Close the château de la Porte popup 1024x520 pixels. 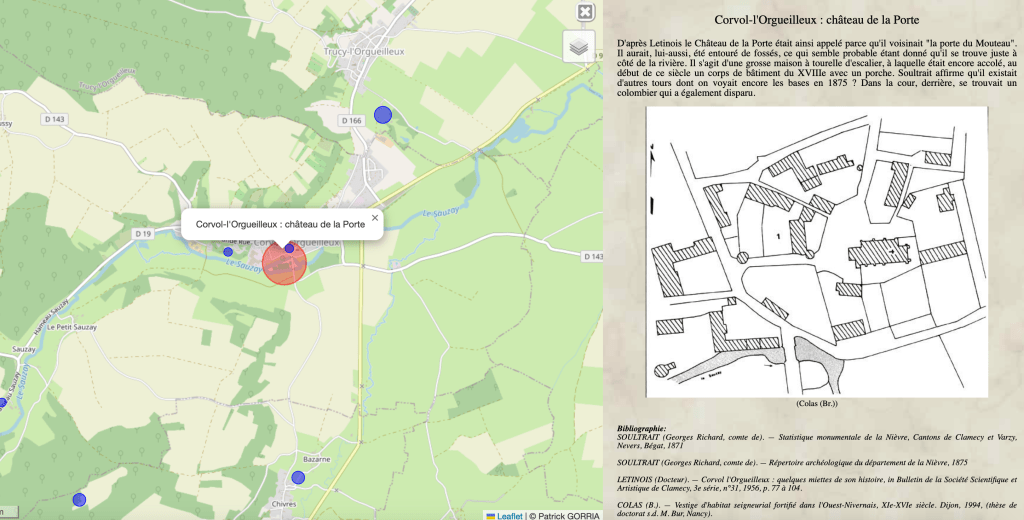coord(375,217)
